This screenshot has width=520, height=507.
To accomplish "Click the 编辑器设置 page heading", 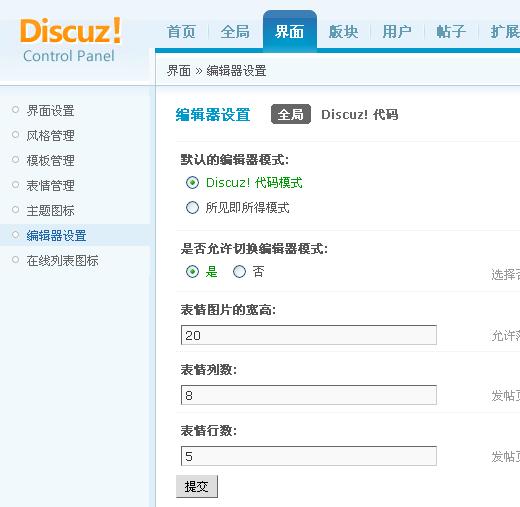I will coord(213,115).
